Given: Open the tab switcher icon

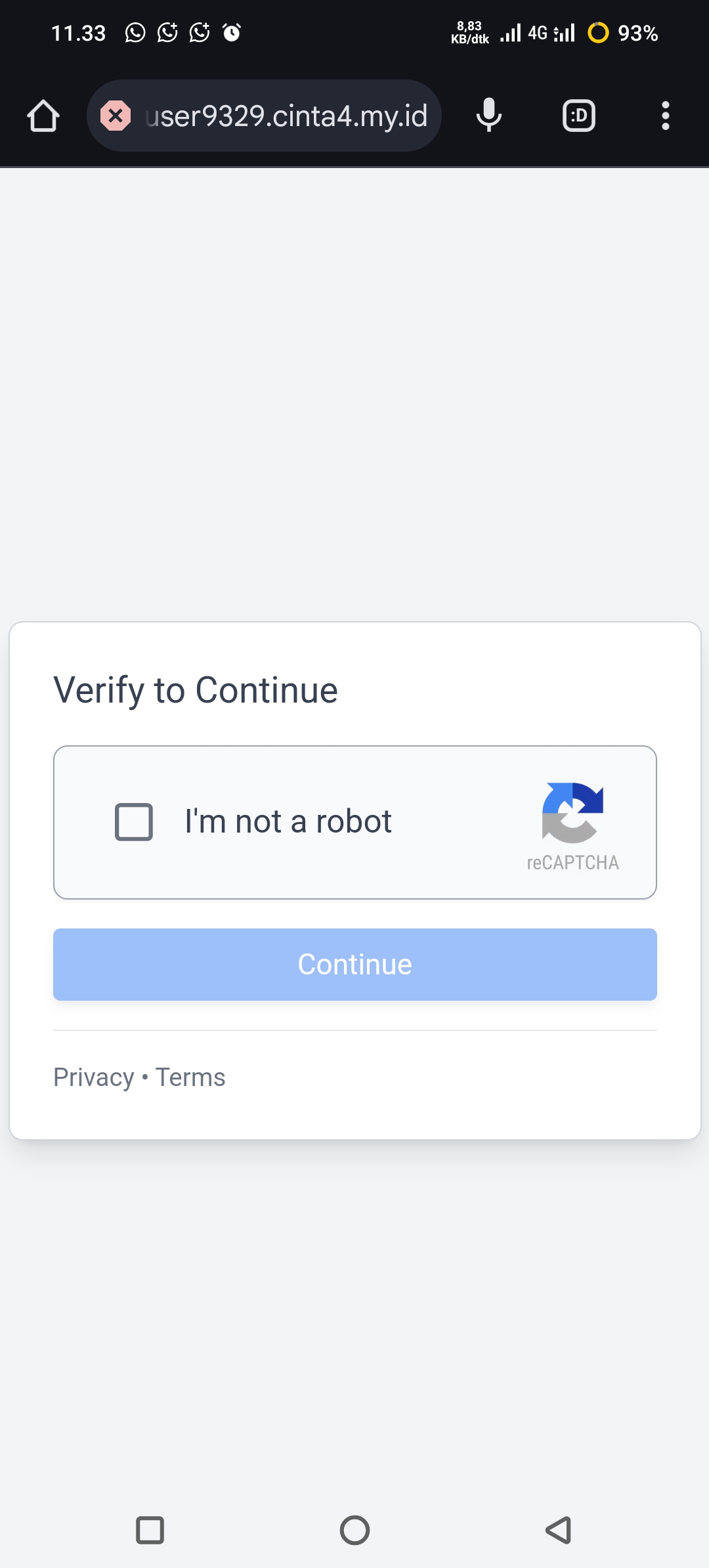Looking at the screenshot, I should [579, 116].
